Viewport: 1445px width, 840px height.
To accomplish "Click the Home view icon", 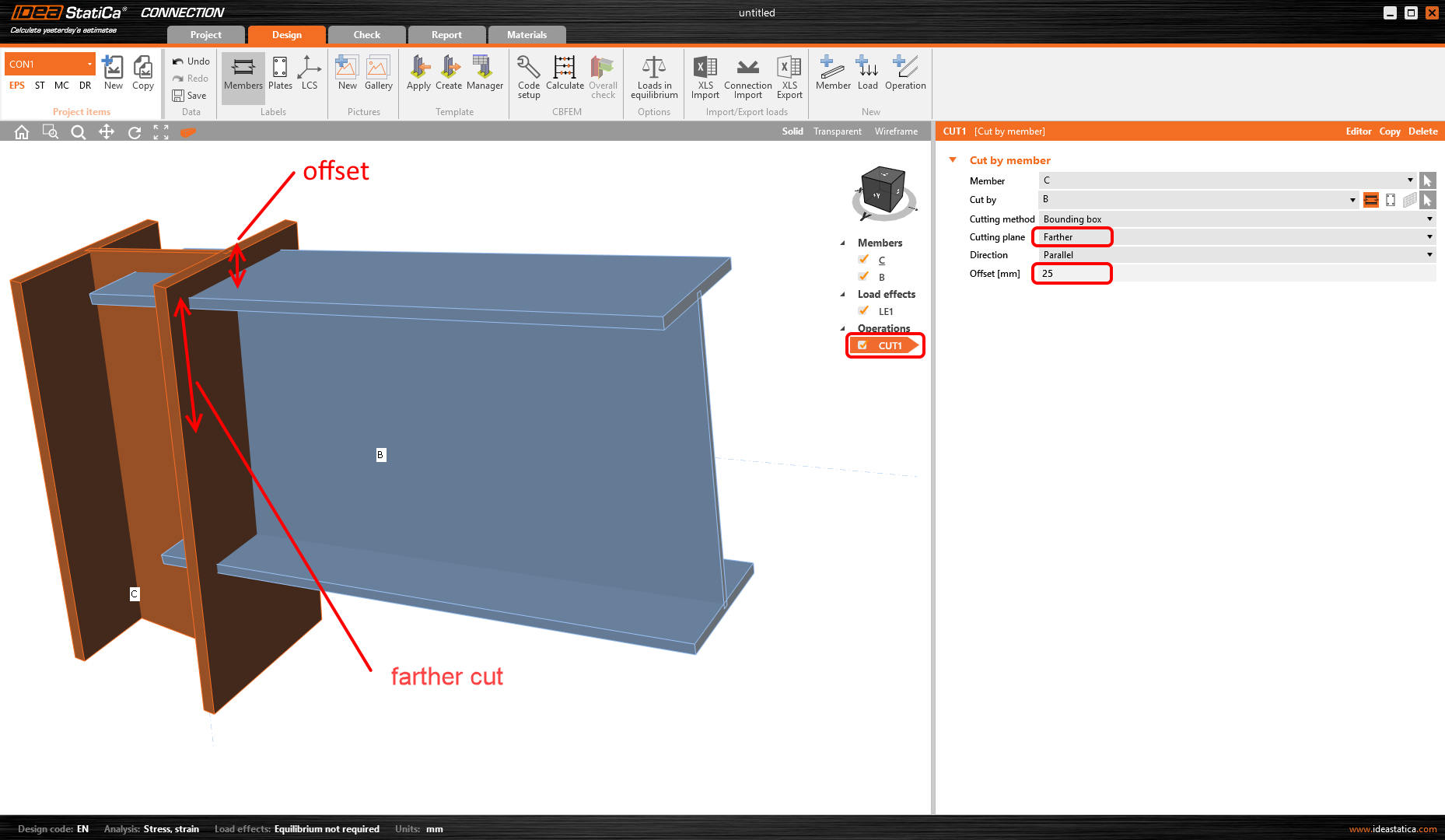I will tap(22, 132).
